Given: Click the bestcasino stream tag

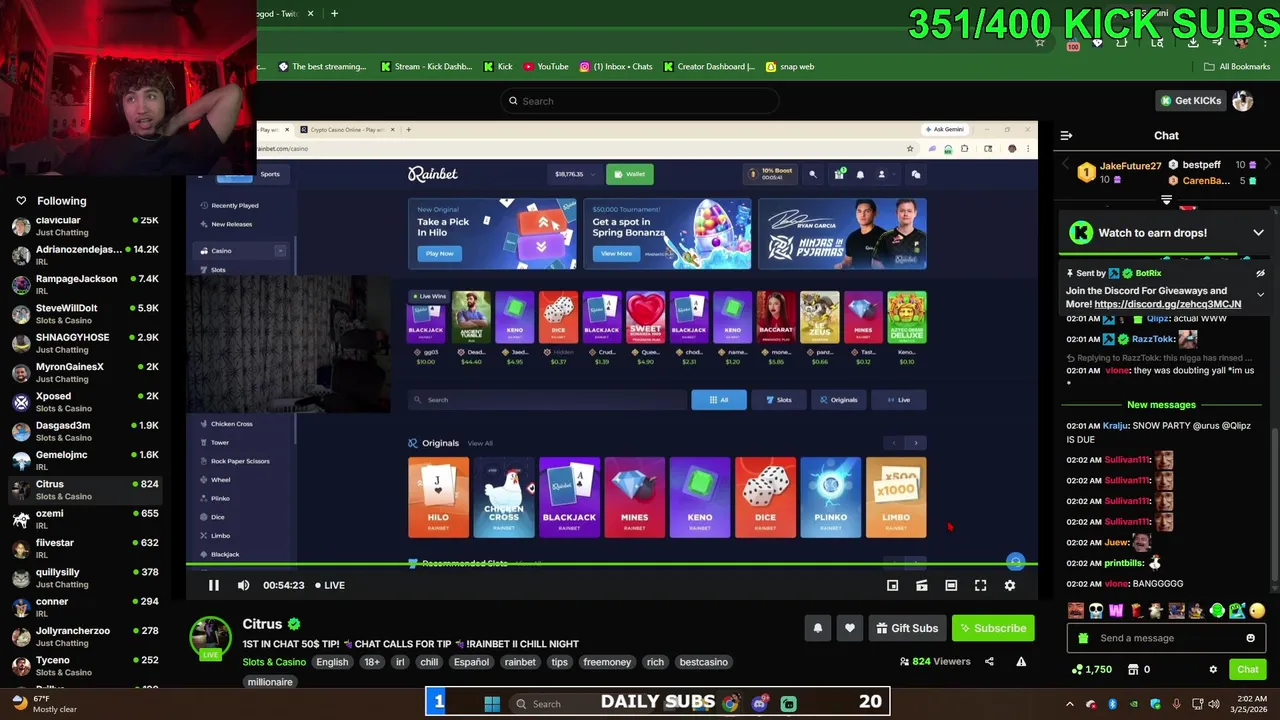Looking at the screenshot, I should [704, 662].
